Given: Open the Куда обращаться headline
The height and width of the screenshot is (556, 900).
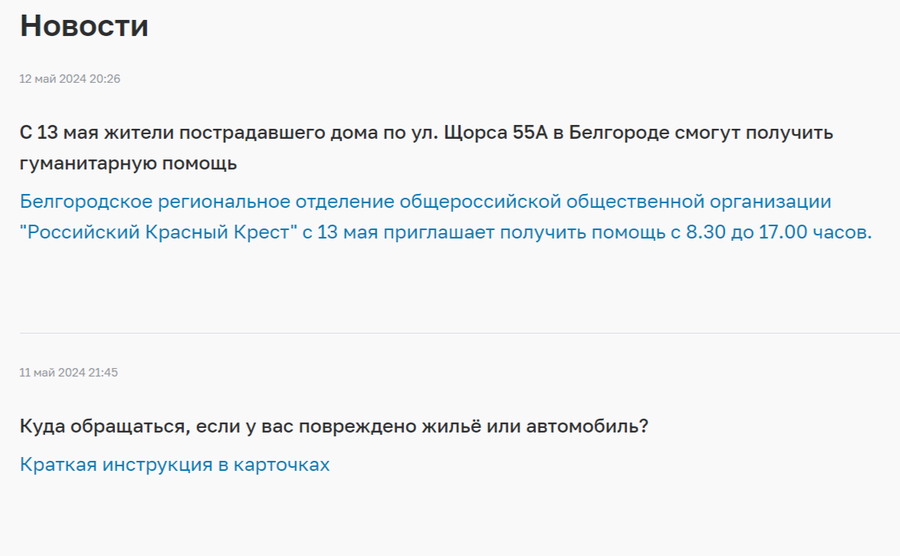Looking at the screenshot, I should point(333,426).
